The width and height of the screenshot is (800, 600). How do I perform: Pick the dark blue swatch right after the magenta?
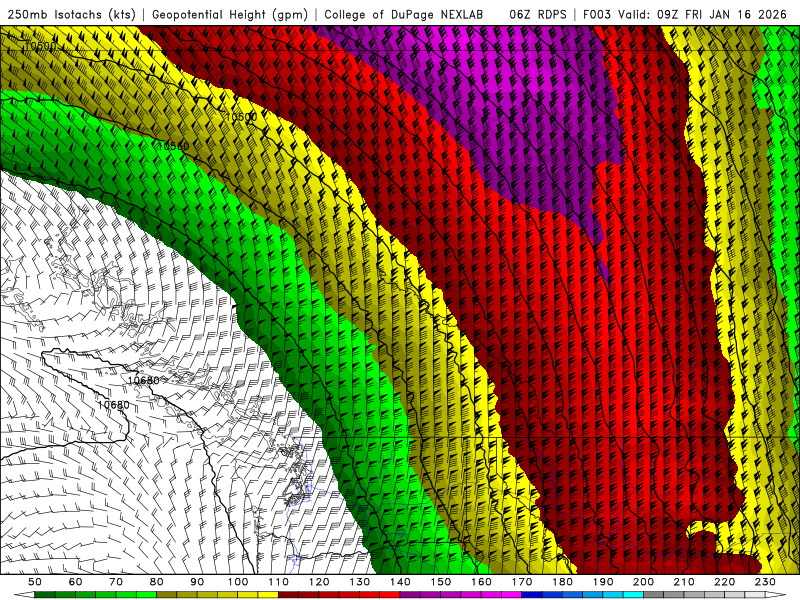click(x=531, y=595)
